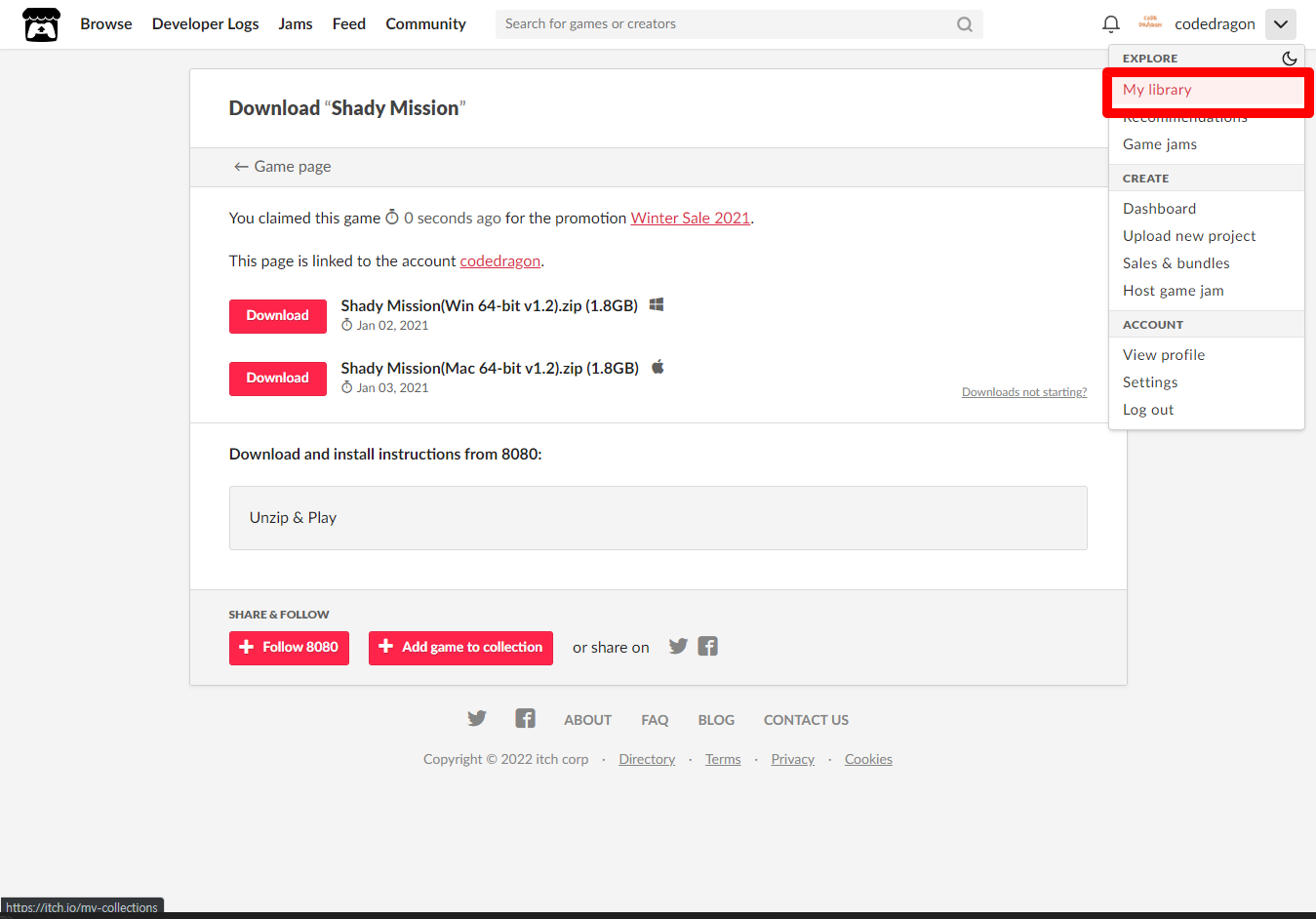1316x919 pixels.
Task: Open the Terms footer link
Action: 723,760
